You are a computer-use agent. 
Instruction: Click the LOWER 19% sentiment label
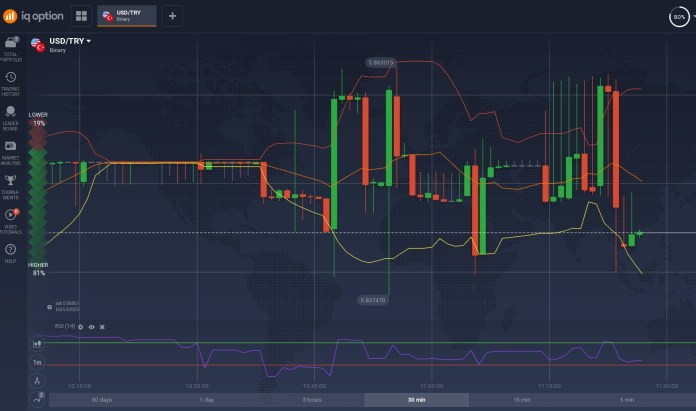[x=38, y=119]
